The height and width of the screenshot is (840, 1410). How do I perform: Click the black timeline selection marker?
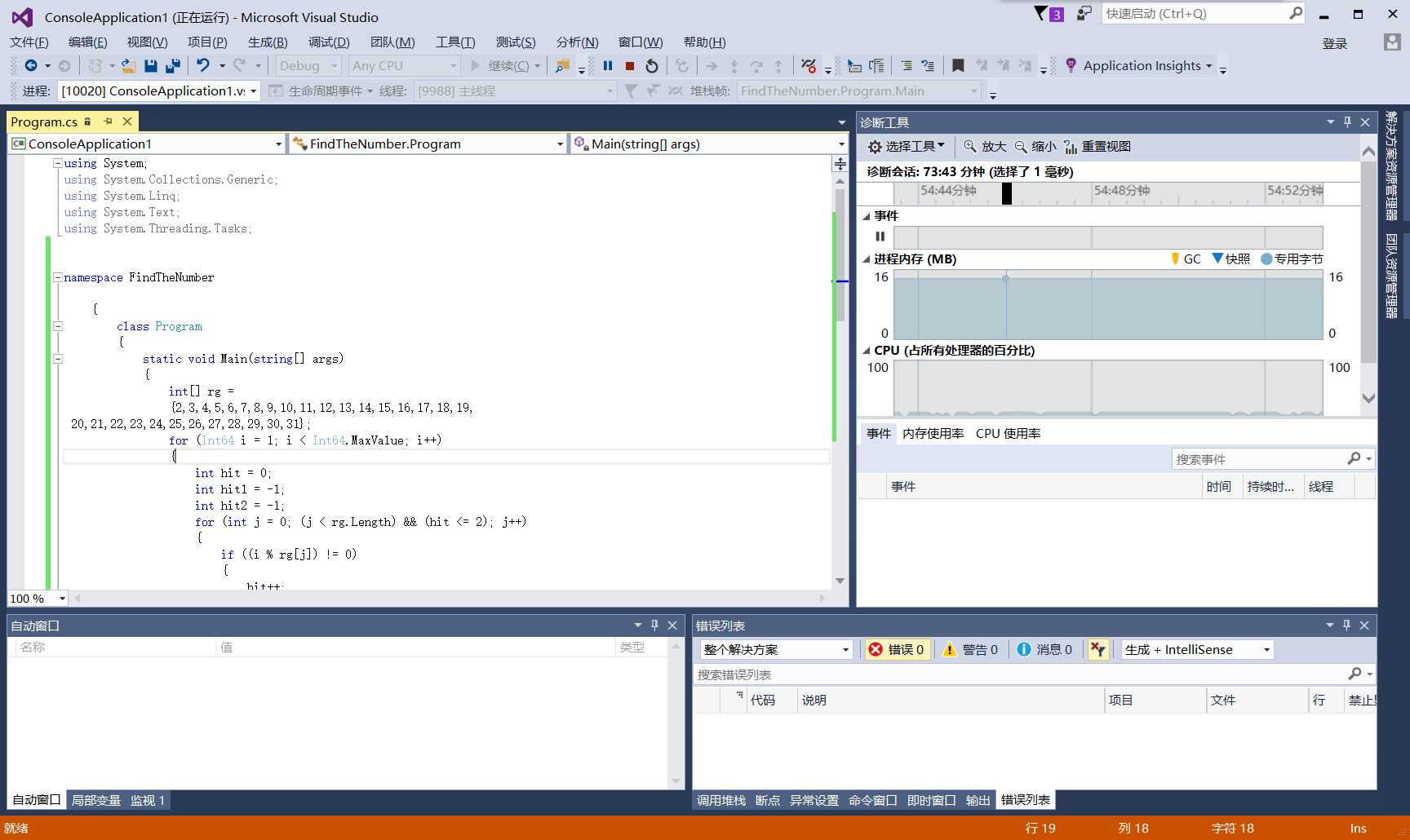coord(1007,193)
